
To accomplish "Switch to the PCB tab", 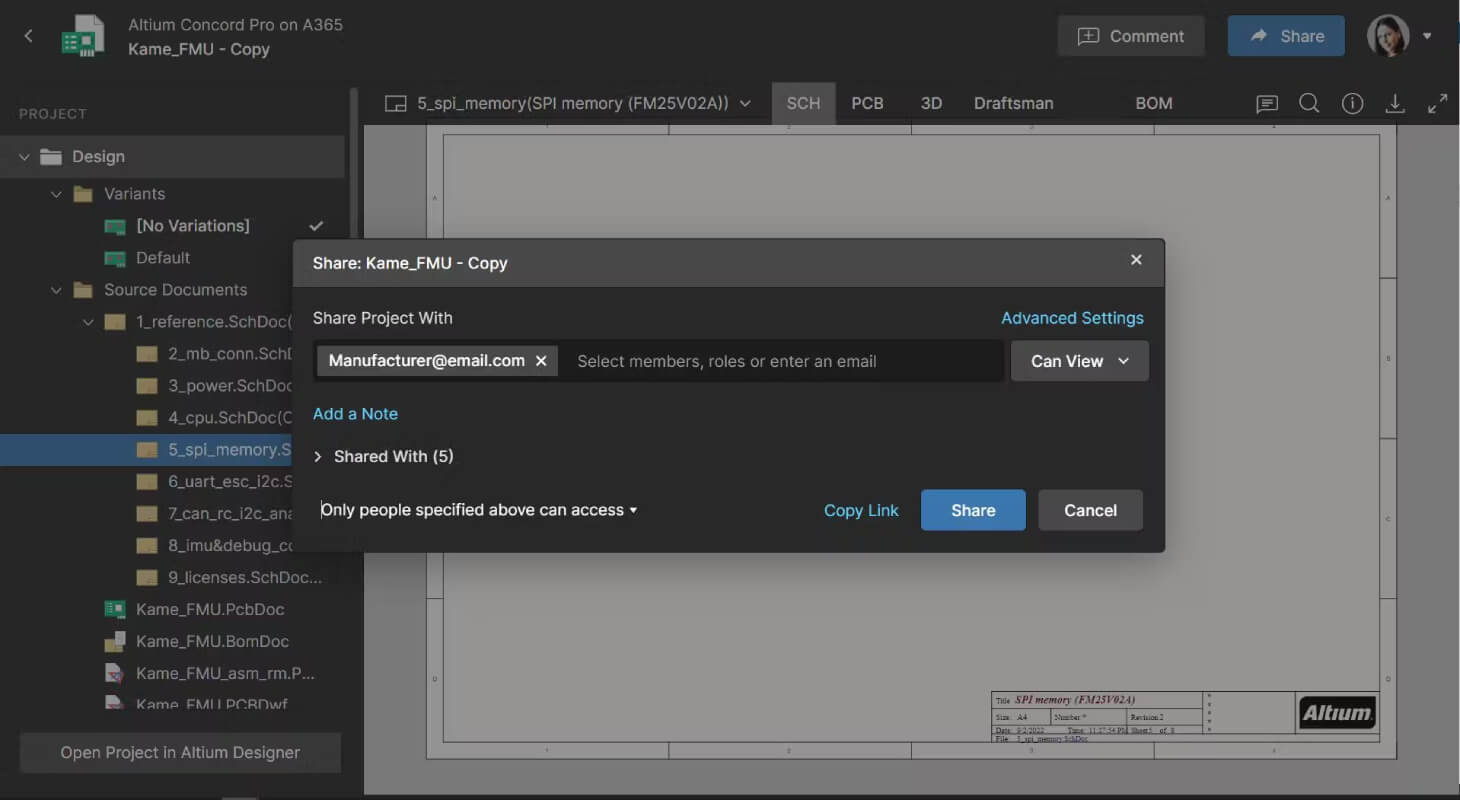I will coord(867,103).
